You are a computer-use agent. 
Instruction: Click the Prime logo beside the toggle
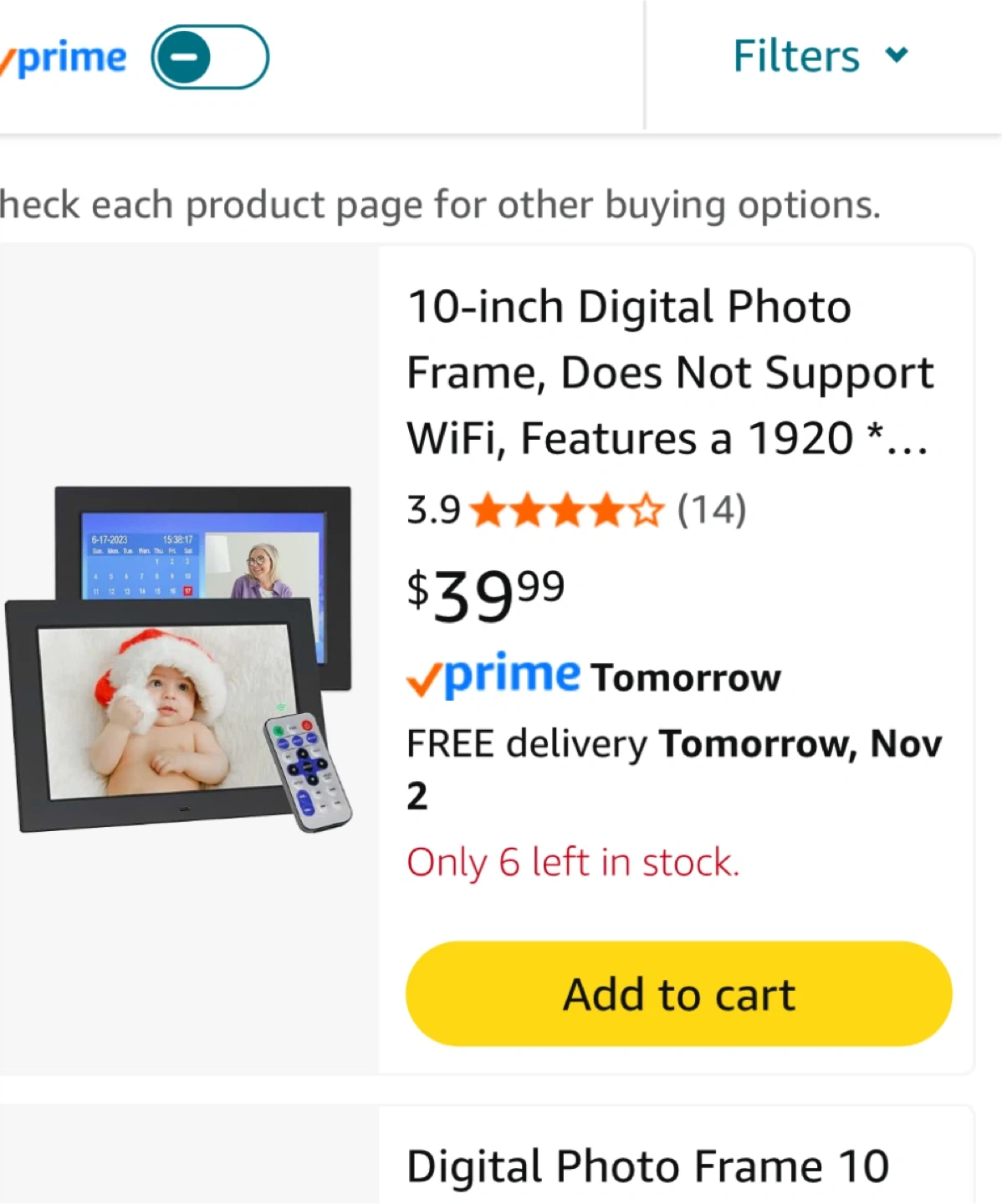click(x=67, y=59)
